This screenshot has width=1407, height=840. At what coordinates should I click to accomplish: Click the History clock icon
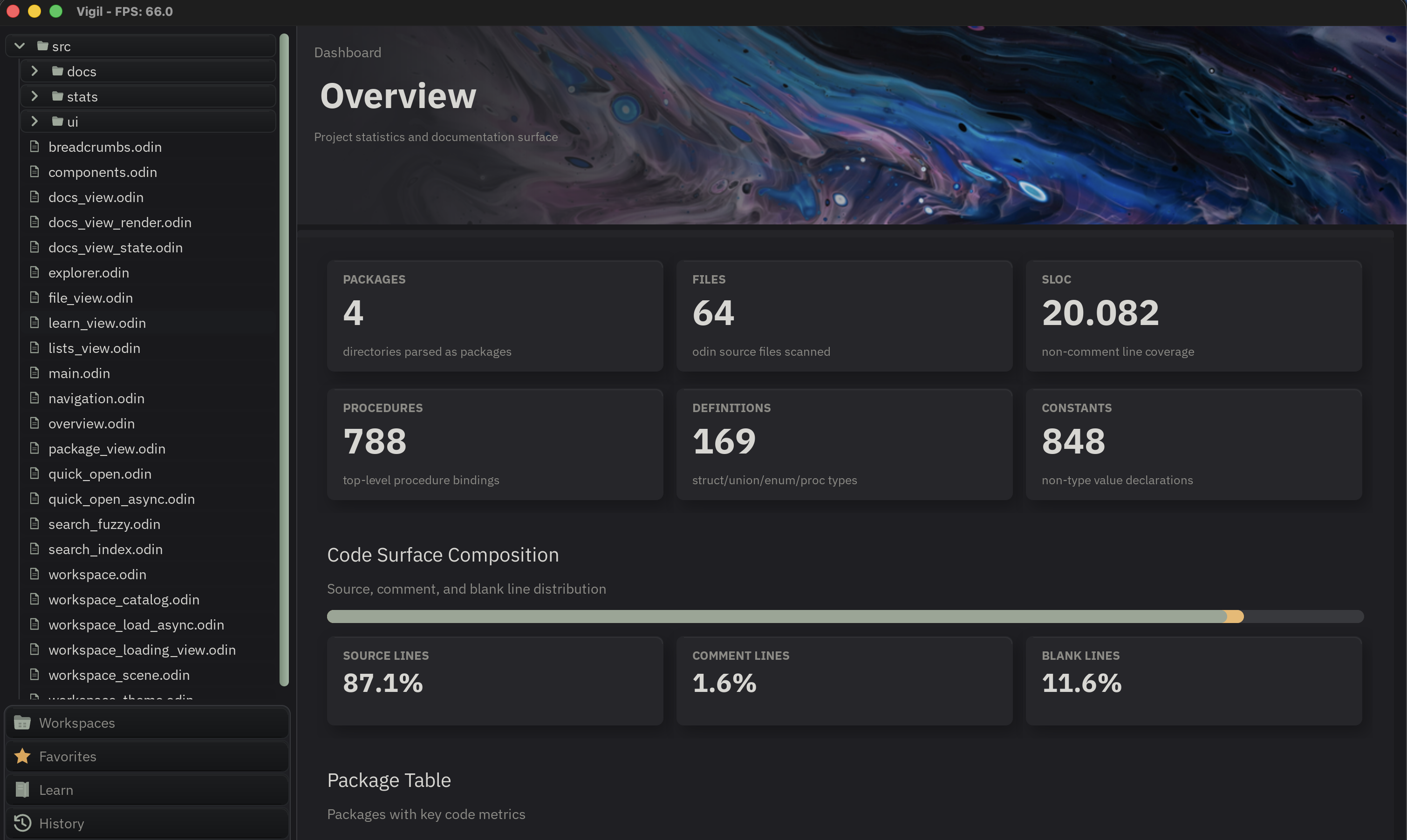point(22,823)
